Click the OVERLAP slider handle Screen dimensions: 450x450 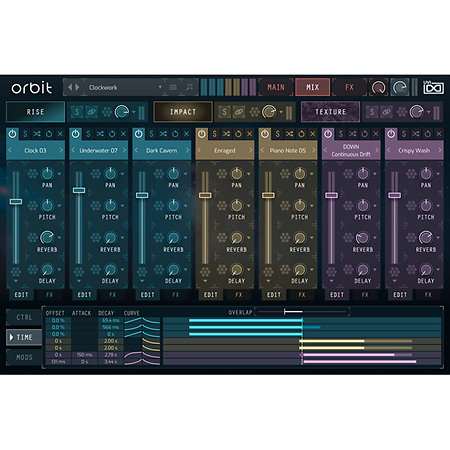(285, 312)
